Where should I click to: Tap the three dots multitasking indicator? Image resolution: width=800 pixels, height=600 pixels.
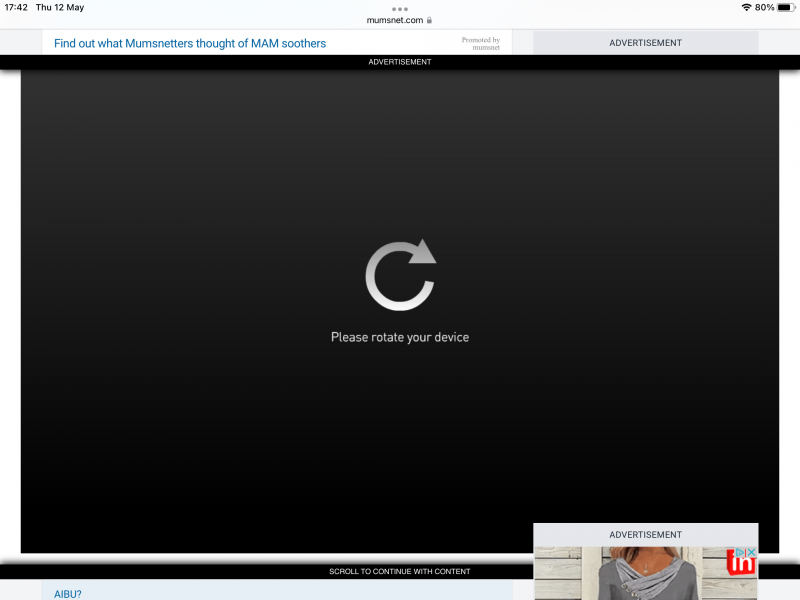(x=400, y=11)
